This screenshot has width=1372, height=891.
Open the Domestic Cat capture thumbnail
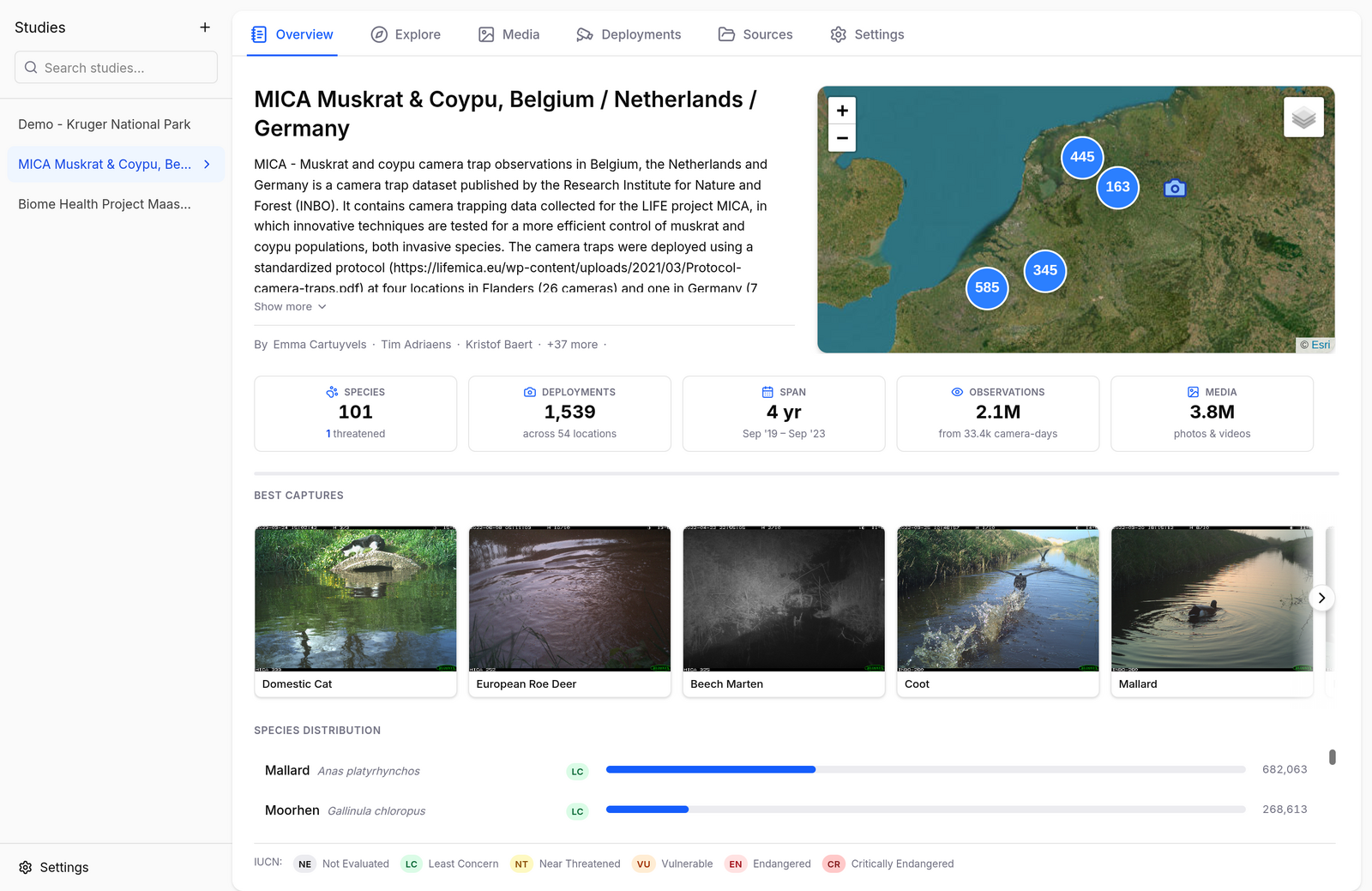355,611
